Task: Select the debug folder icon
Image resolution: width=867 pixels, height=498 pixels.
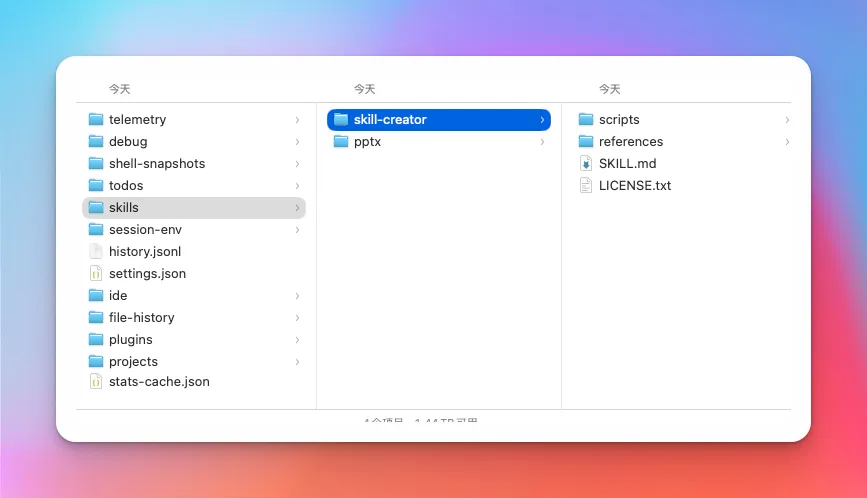Action: coord(96,141)
